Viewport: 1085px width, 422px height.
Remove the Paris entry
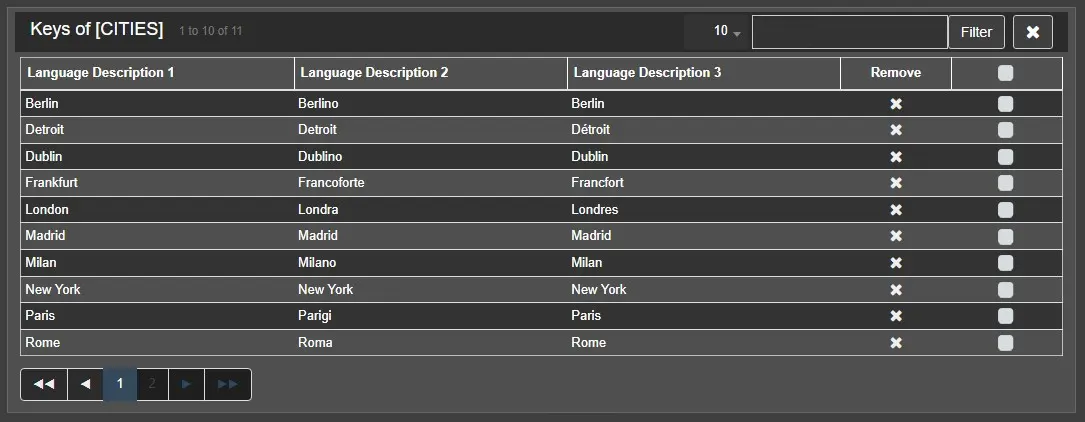pyautogui.click(x=896, y=316)
